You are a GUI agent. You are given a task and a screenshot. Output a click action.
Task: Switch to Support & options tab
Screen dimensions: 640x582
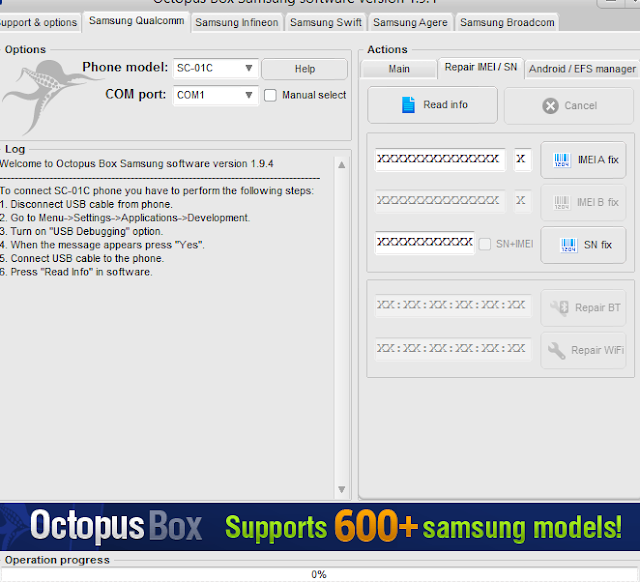38,22
